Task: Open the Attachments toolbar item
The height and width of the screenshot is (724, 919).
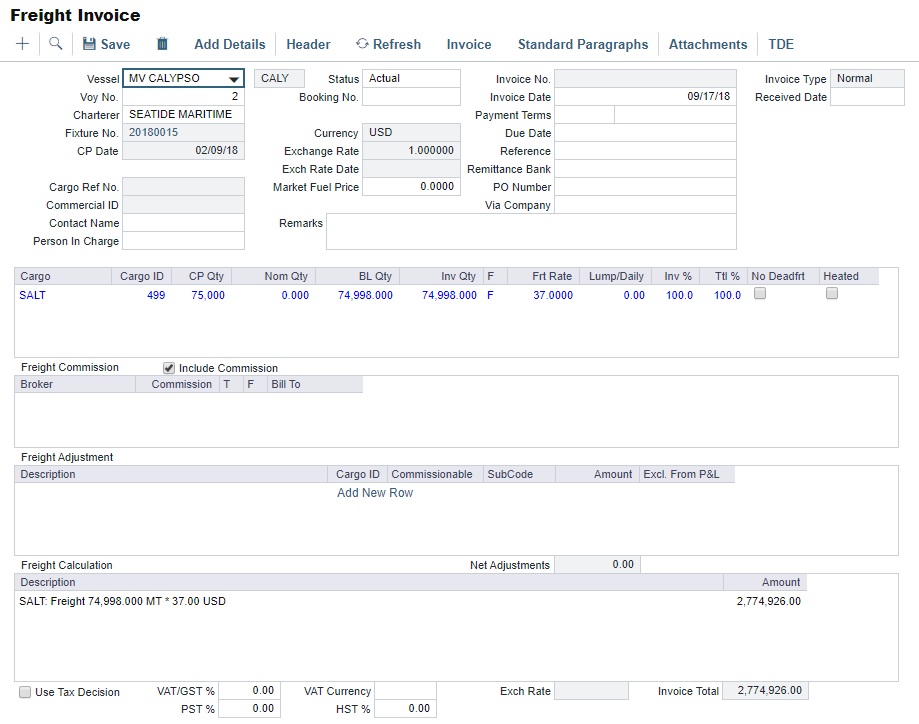Action: 707,44
